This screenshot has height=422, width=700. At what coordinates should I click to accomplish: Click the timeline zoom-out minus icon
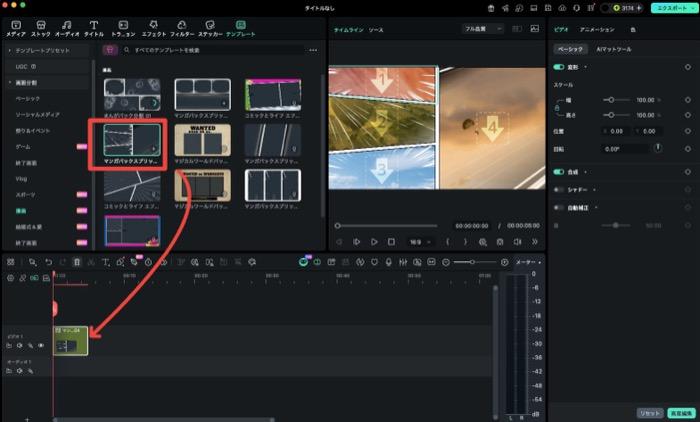tap(446, 262)
